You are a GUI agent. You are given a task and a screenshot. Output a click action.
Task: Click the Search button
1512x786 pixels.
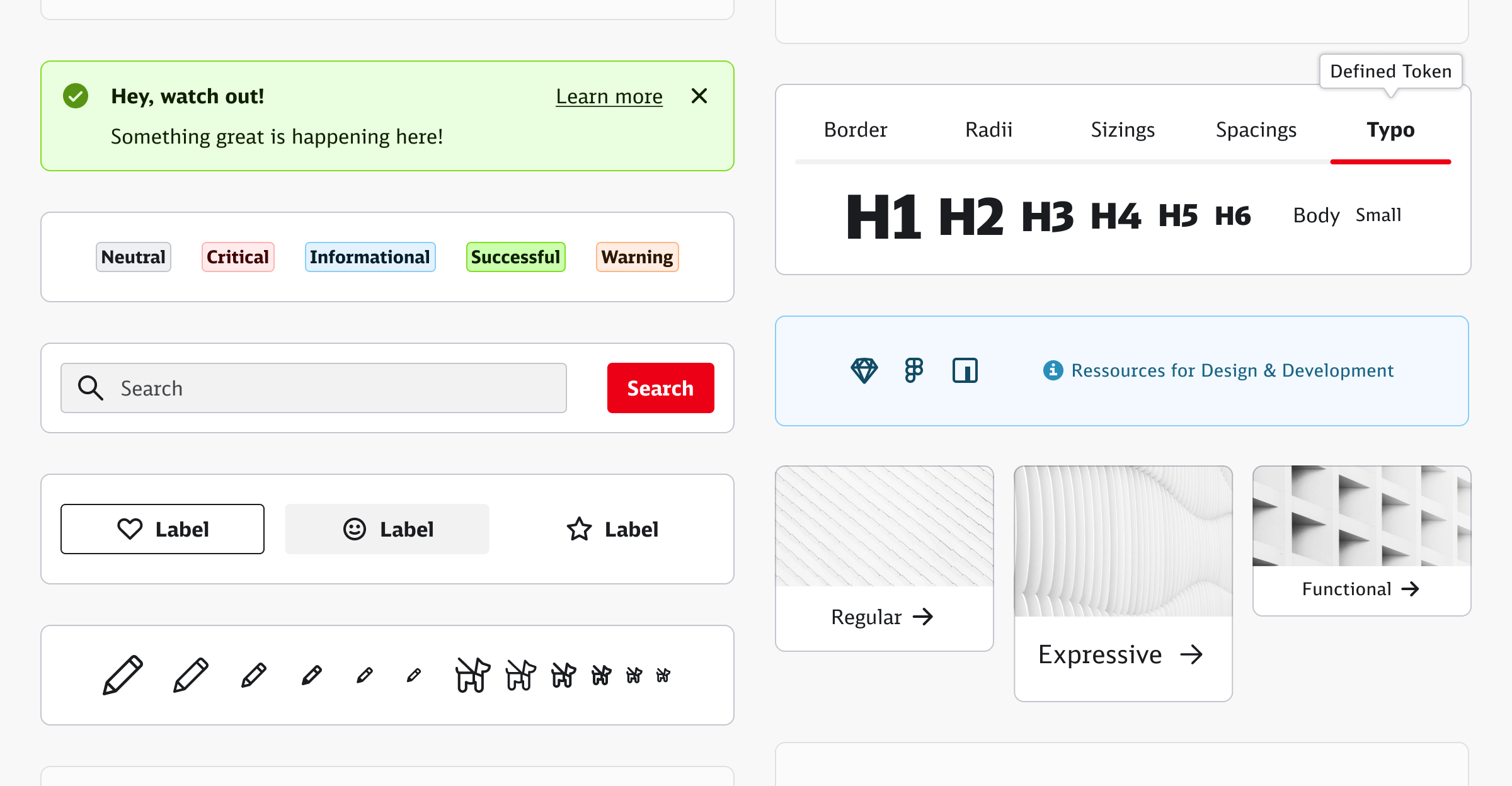(661, 388)
